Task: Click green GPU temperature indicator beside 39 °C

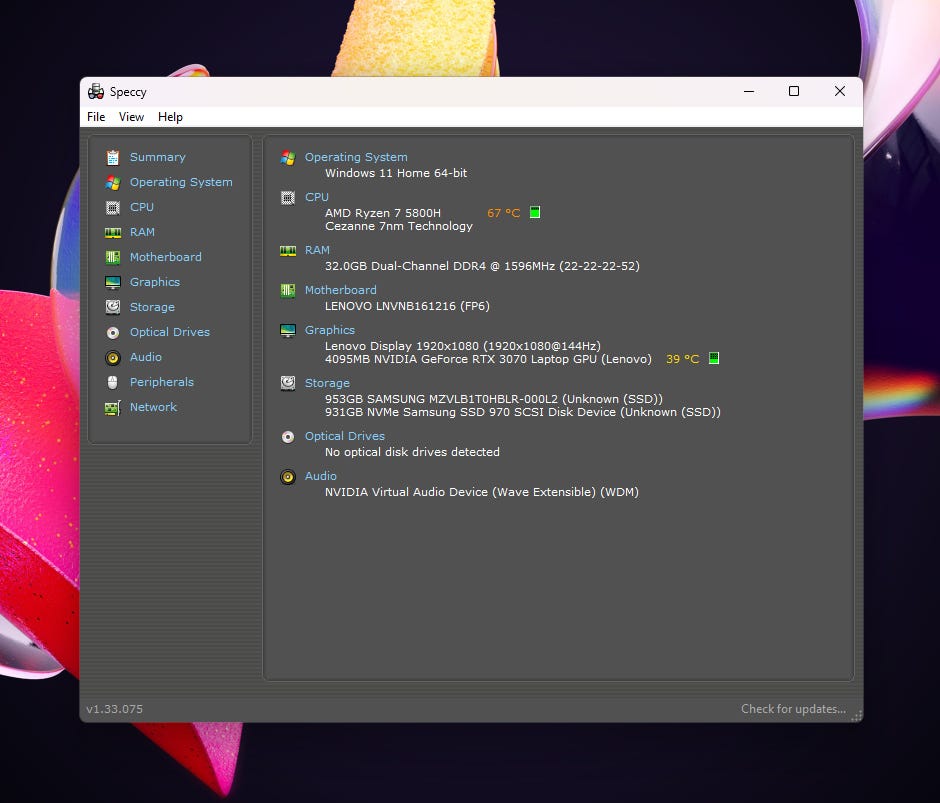Action: (714, 358)
